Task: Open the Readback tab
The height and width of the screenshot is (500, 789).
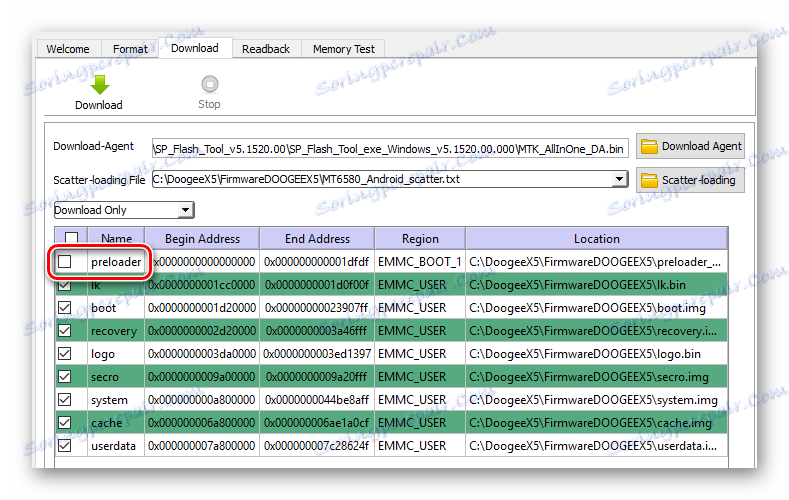Action: coord(266,49)
